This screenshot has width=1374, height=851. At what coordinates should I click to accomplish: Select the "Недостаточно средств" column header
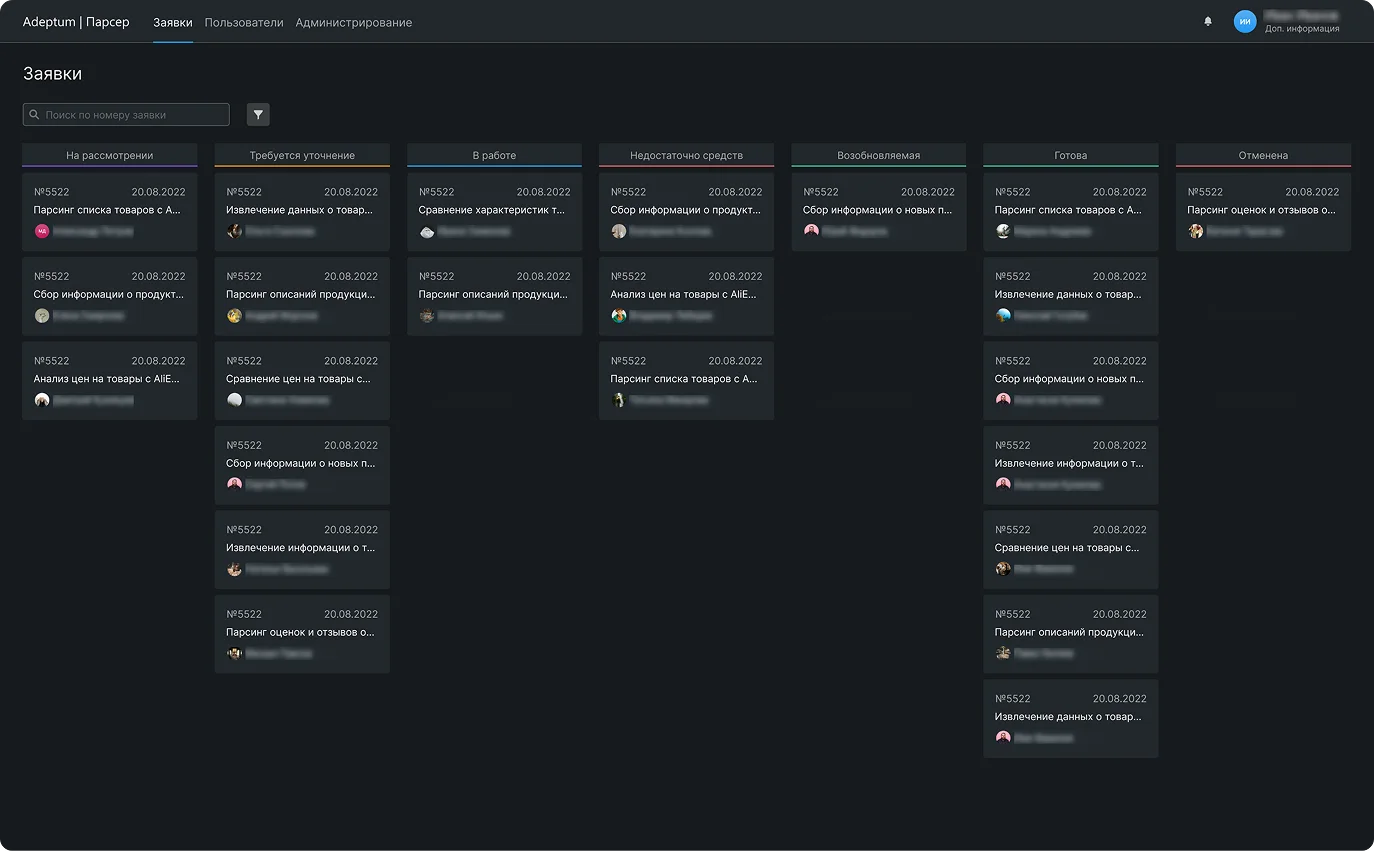point(686,155)
